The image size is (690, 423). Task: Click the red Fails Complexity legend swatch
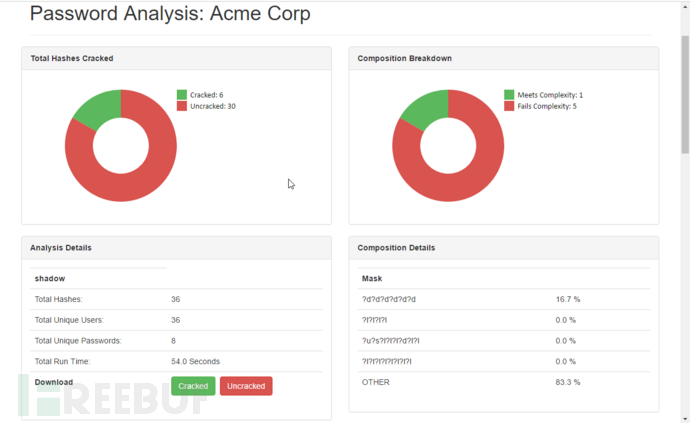pyautogui.click(x=509, y=106)
